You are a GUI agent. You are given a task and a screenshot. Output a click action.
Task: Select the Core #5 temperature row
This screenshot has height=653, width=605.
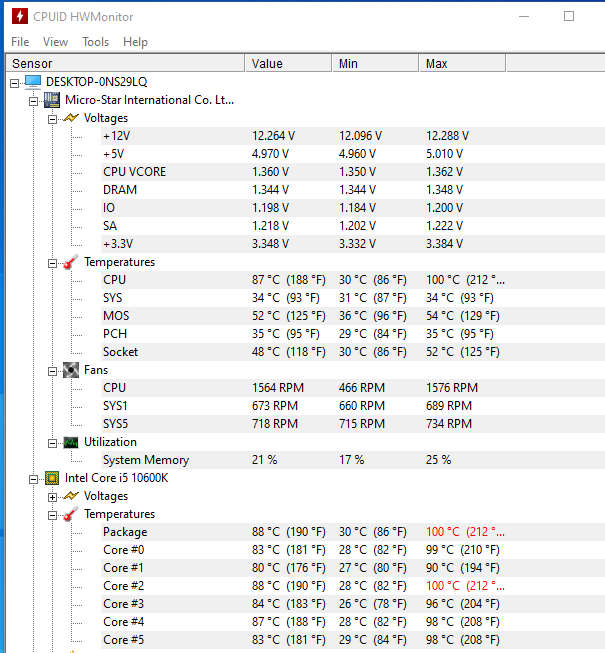353,640
